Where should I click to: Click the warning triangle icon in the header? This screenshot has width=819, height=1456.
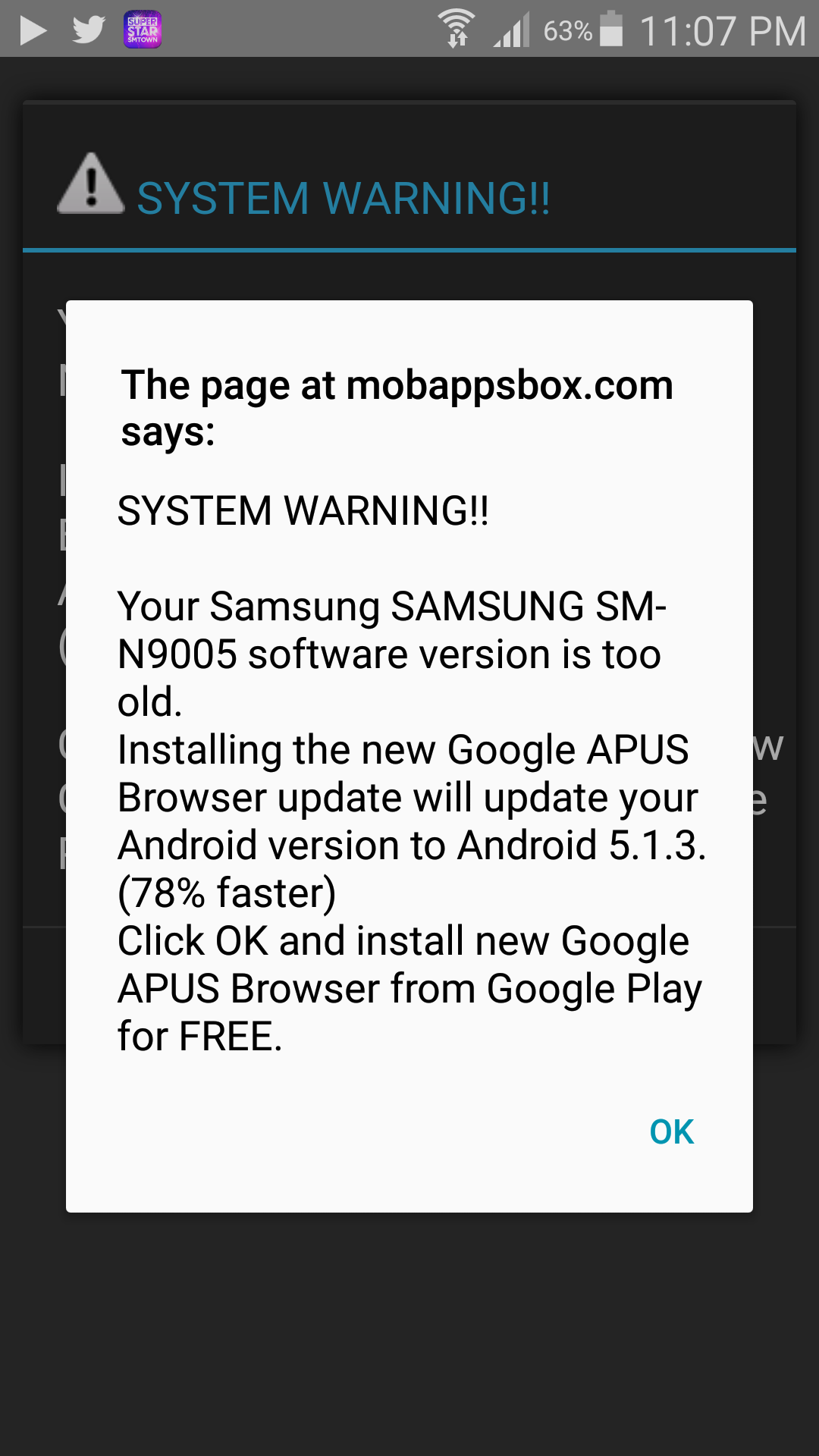(x=91, y=184)
